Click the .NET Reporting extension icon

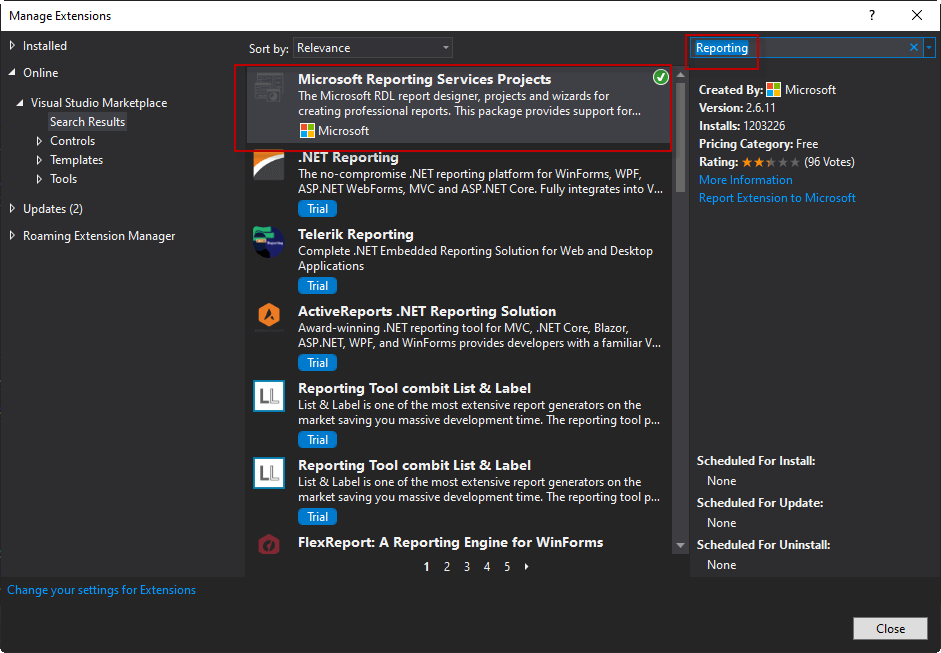[x=269, y=165]
